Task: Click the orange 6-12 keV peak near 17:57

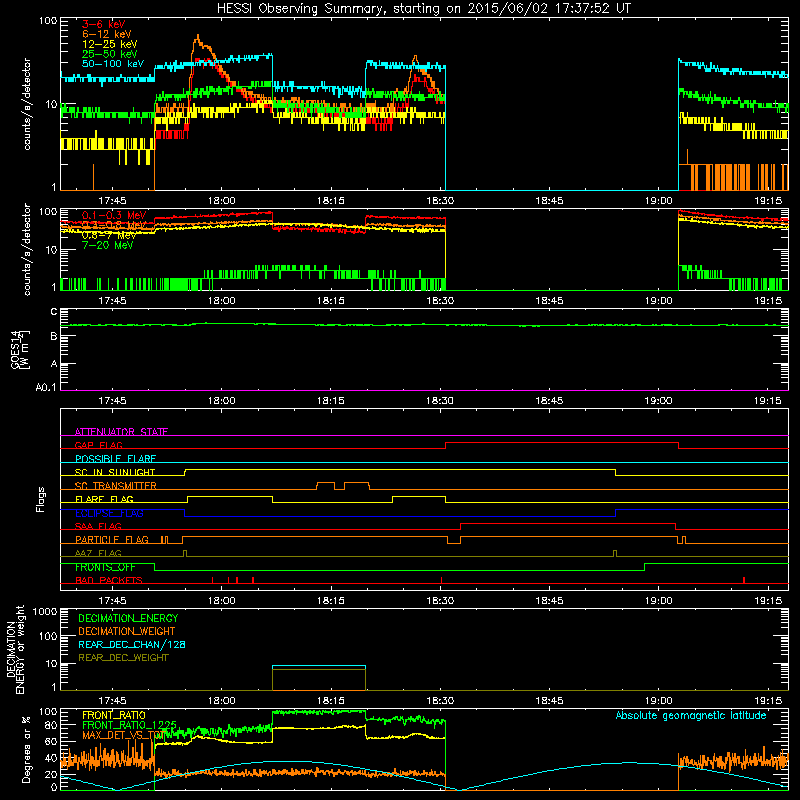Action: coord(198,38)
